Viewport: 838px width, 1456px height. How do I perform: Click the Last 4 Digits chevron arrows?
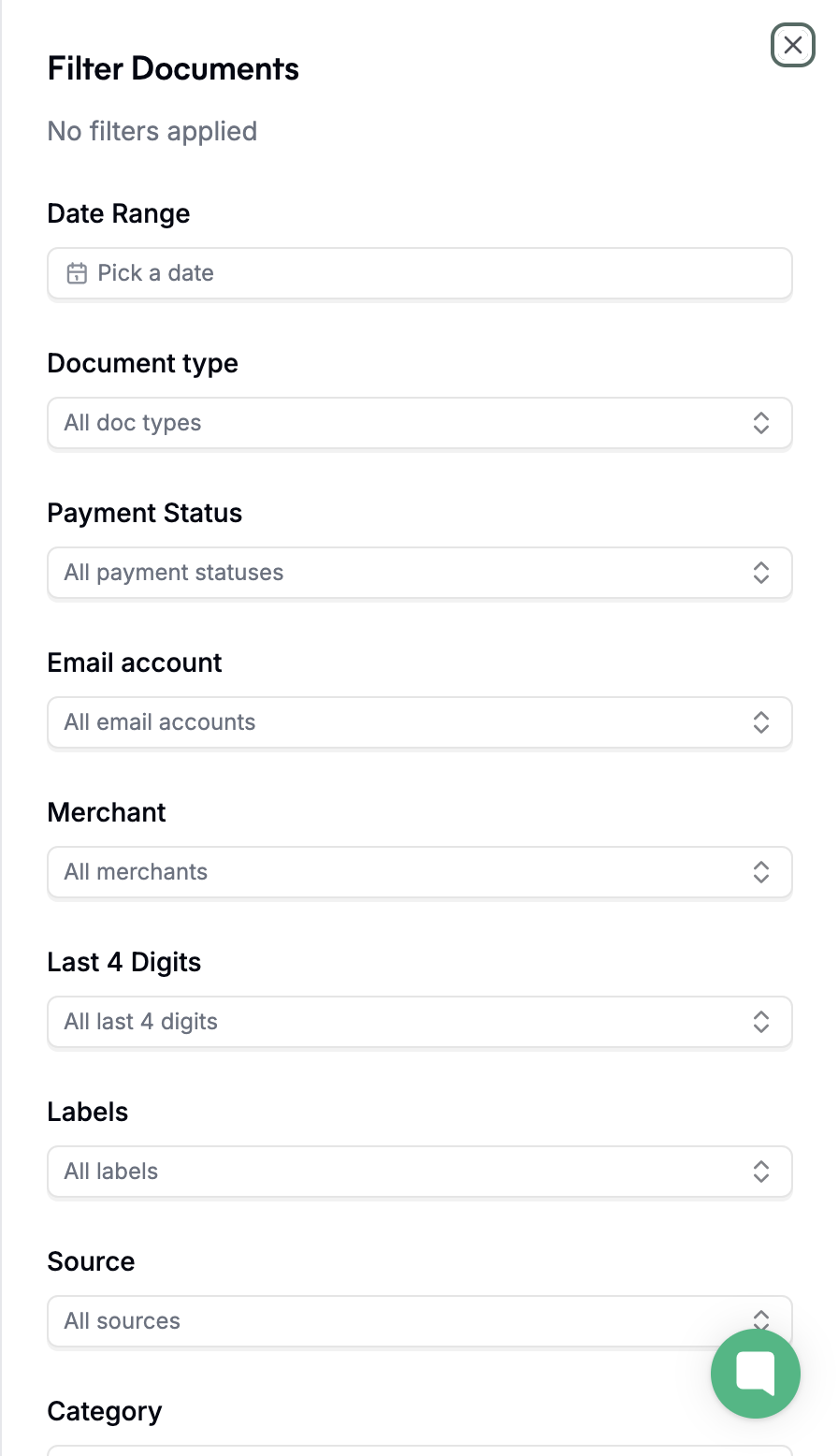(761, 1022)
